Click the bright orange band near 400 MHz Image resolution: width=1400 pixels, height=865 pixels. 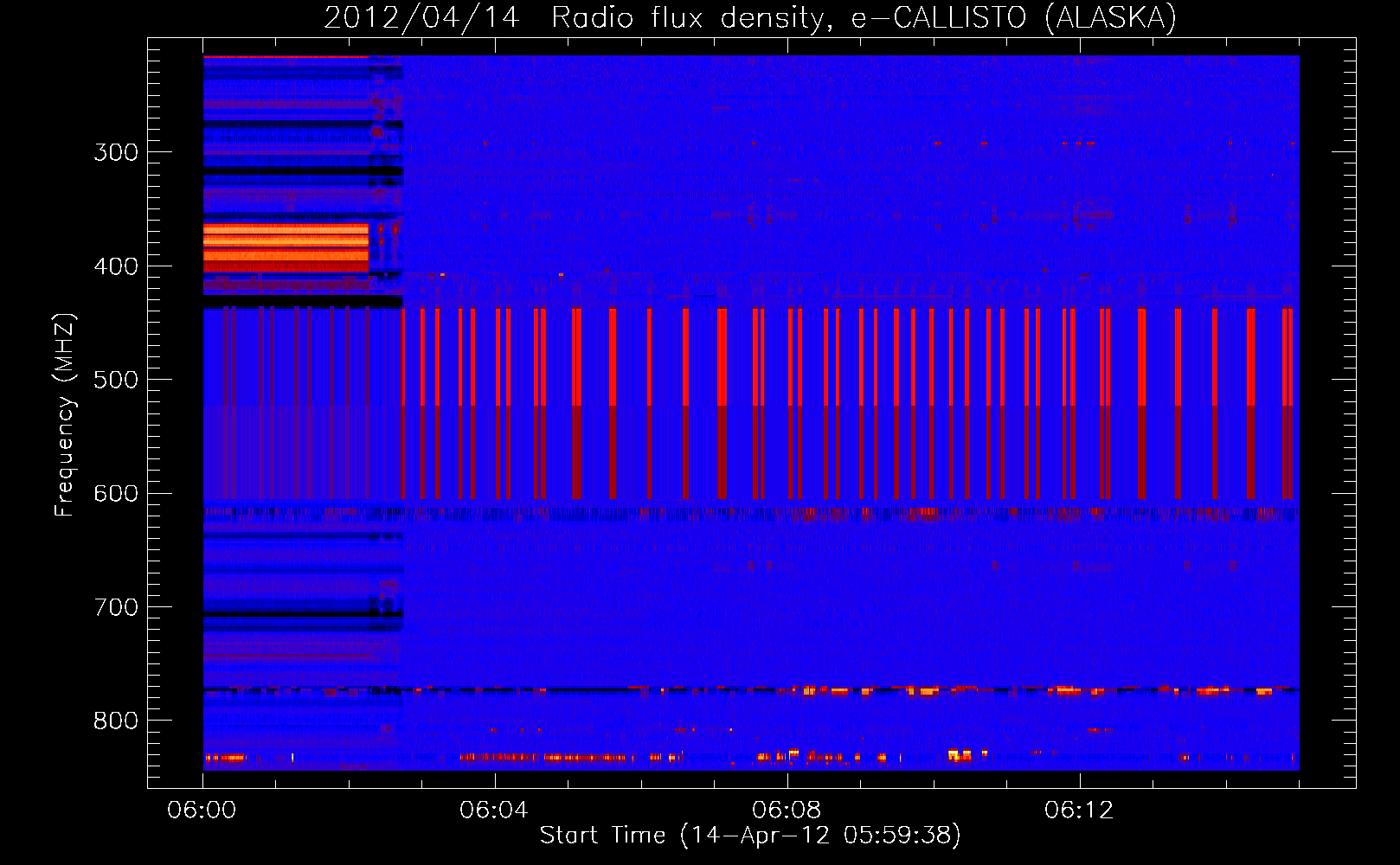286,247
